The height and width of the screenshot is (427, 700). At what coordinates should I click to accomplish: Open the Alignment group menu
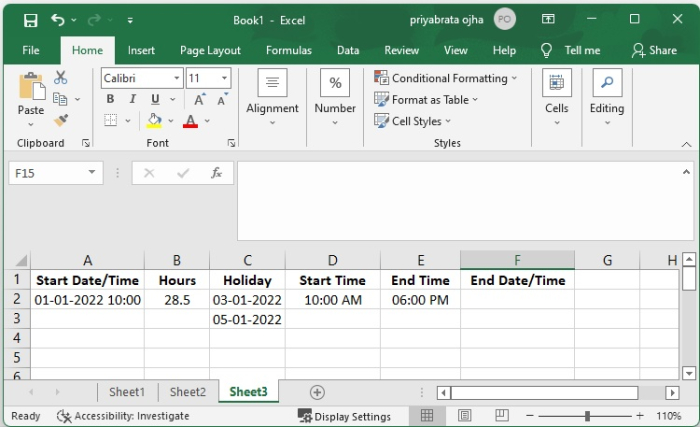click(272, 98)
